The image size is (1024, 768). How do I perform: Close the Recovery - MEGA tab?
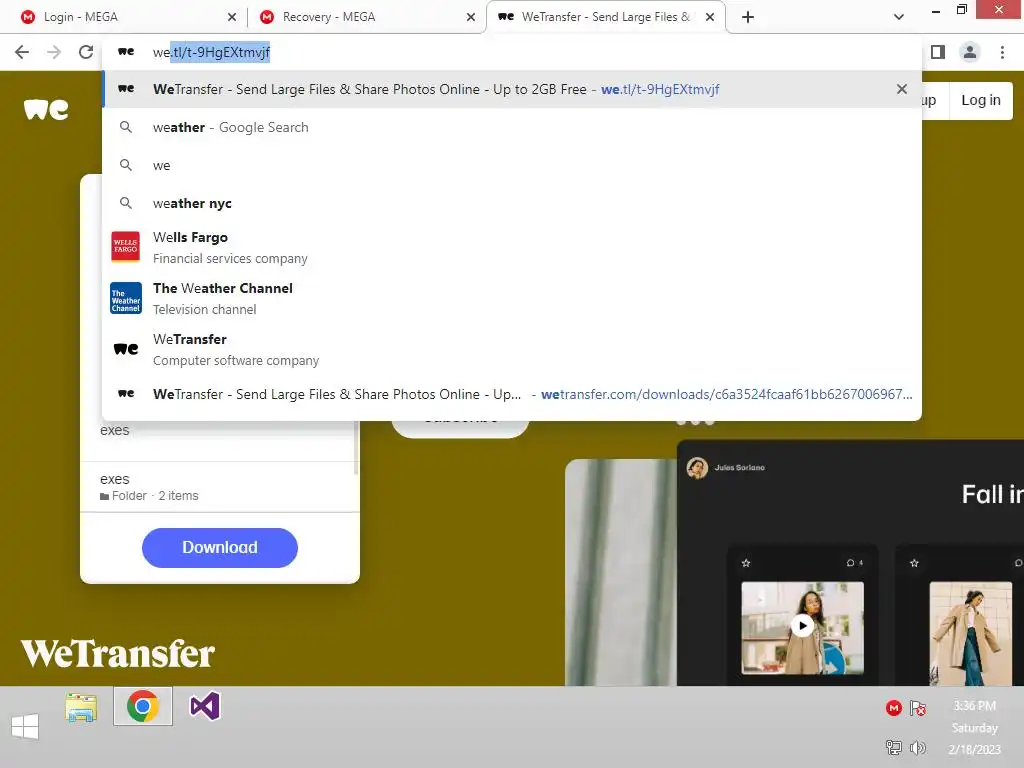(471, 17)
